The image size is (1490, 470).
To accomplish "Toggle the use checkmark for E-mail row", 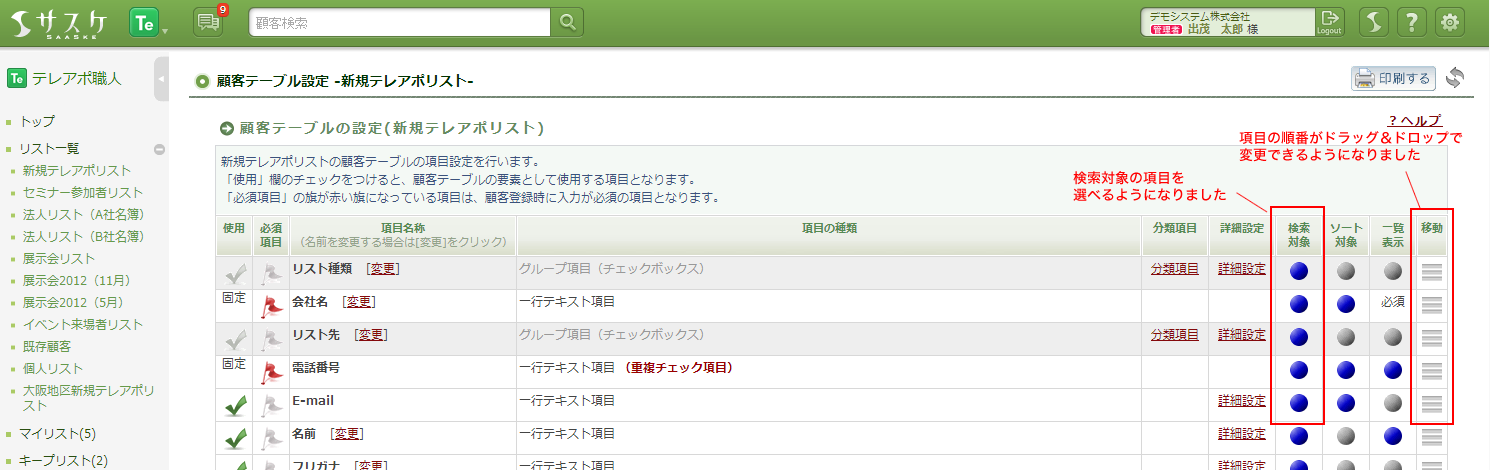I will tap(235, 405).
